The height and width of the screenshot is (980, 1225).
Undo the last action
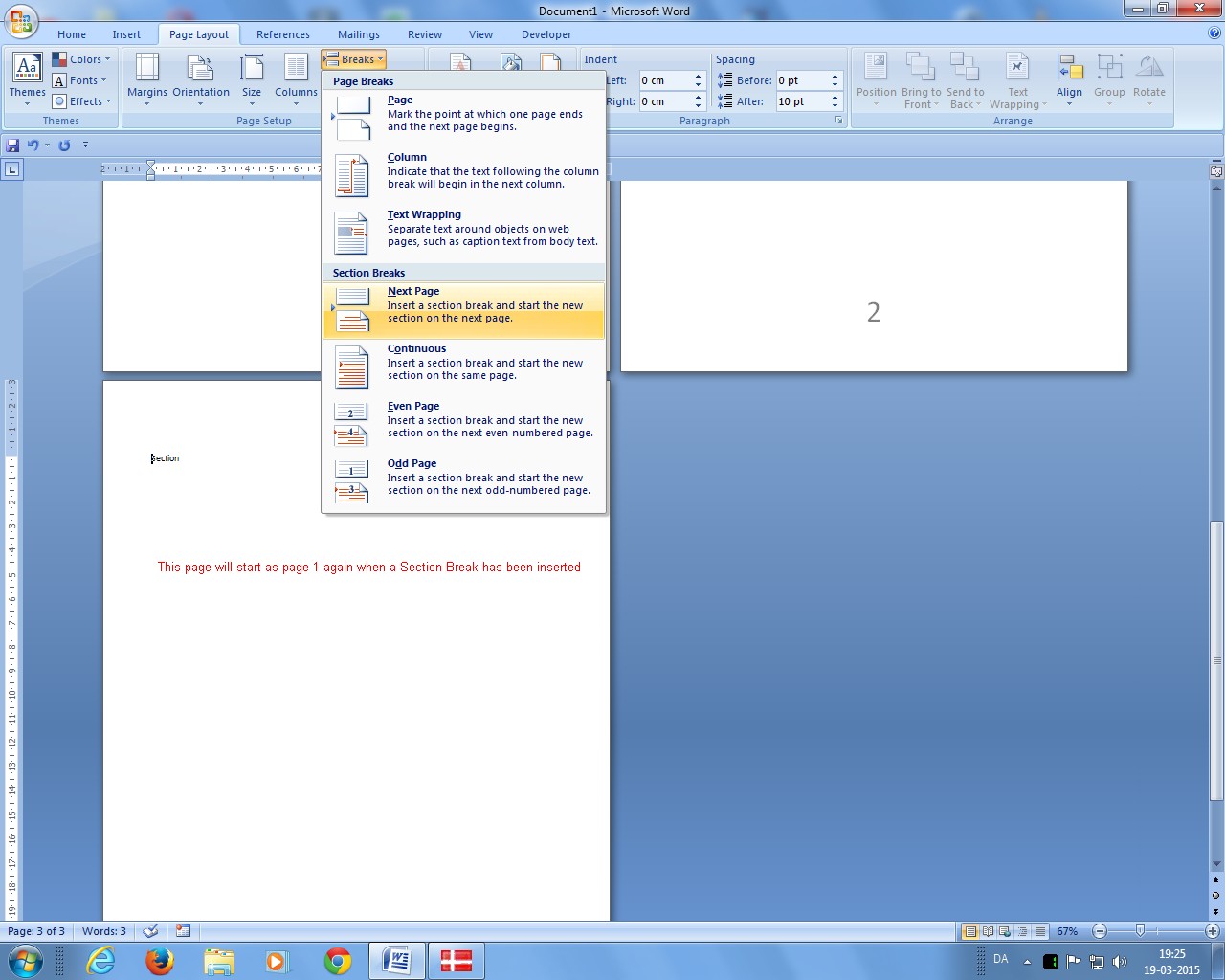tap(33, 145)
